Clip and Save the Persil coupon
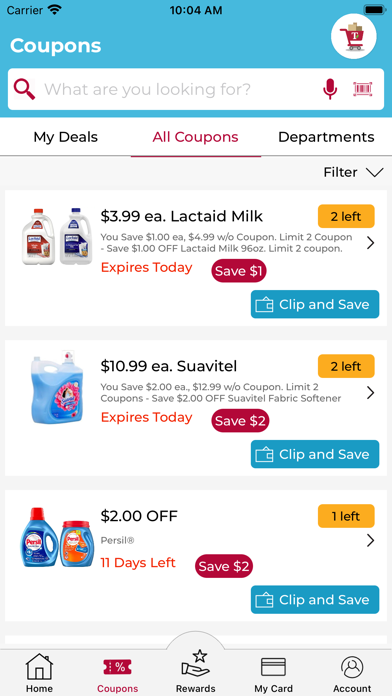The width and height of the screenshot is (392, 696). pos(315,600)
